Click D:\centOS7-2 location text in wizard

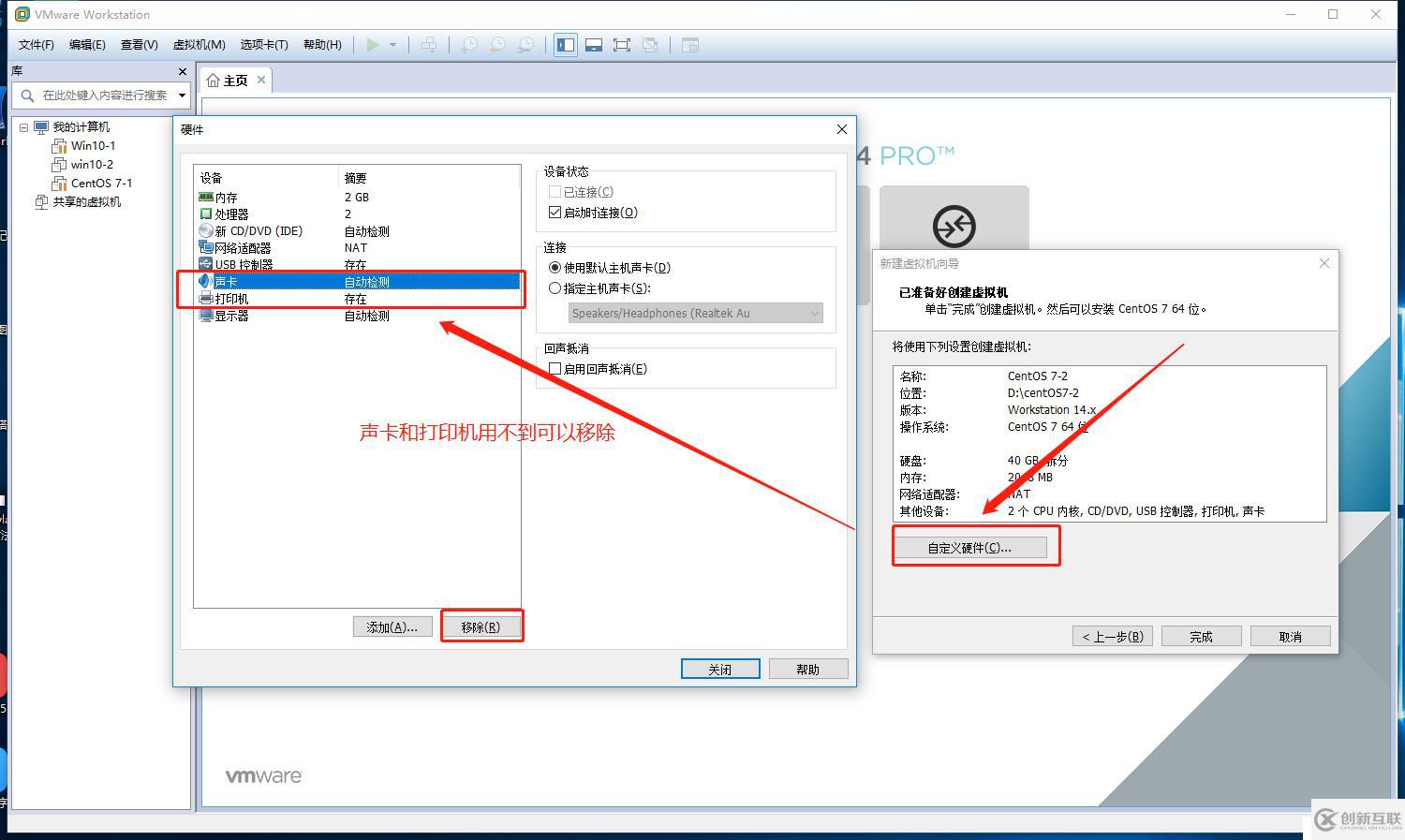[x=1043, y=393]
